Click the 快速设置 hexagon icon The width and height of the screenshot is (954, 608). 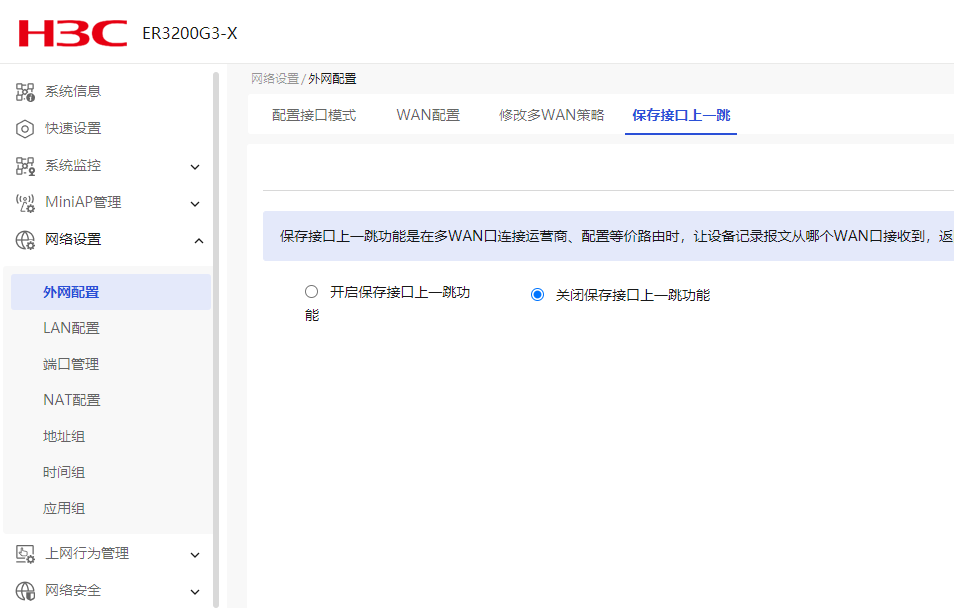[26, 129]
